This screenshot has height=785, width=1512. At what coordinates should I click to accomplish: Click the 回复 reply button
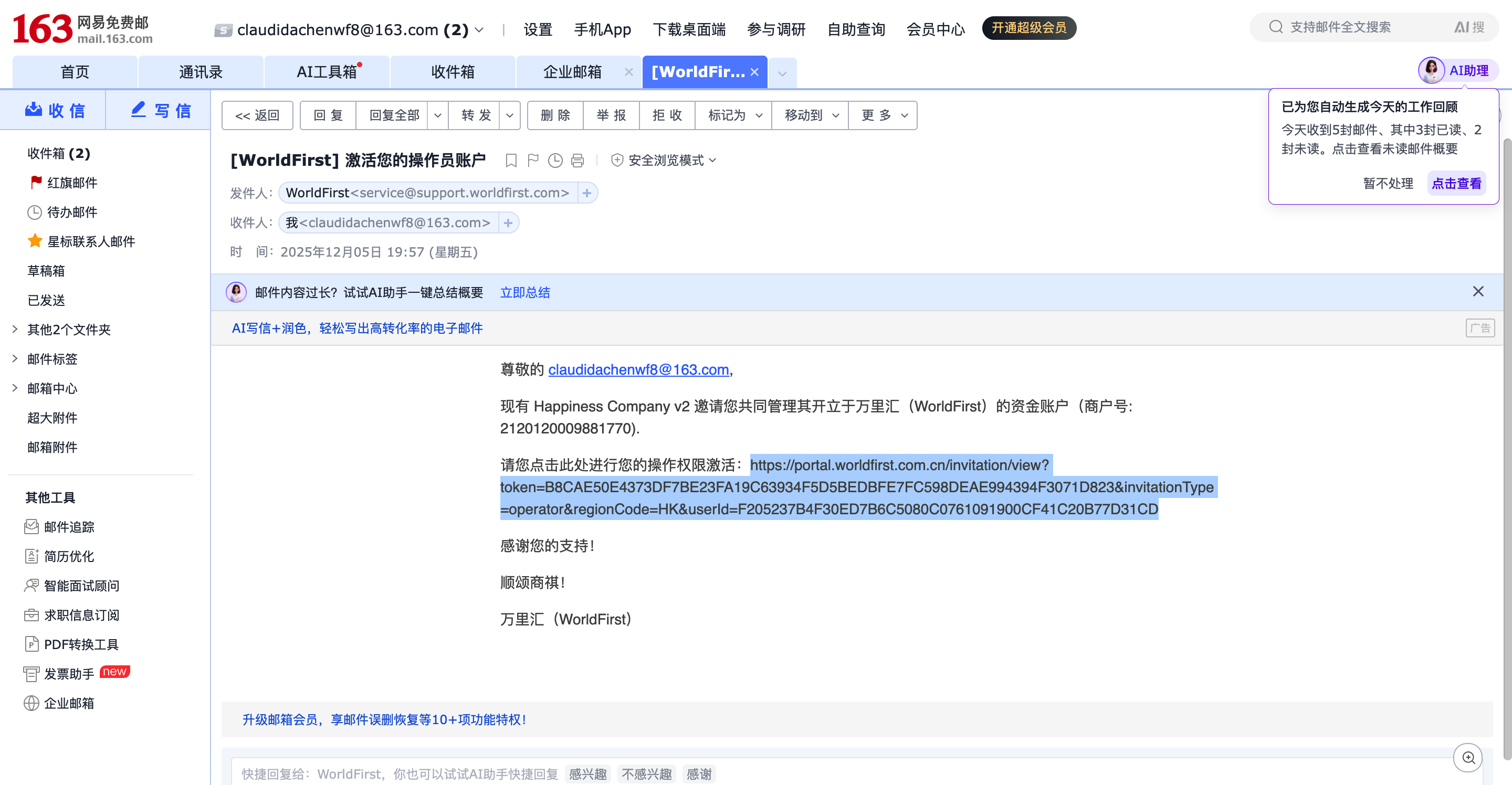pyautogui.click(x=328, y=115)
